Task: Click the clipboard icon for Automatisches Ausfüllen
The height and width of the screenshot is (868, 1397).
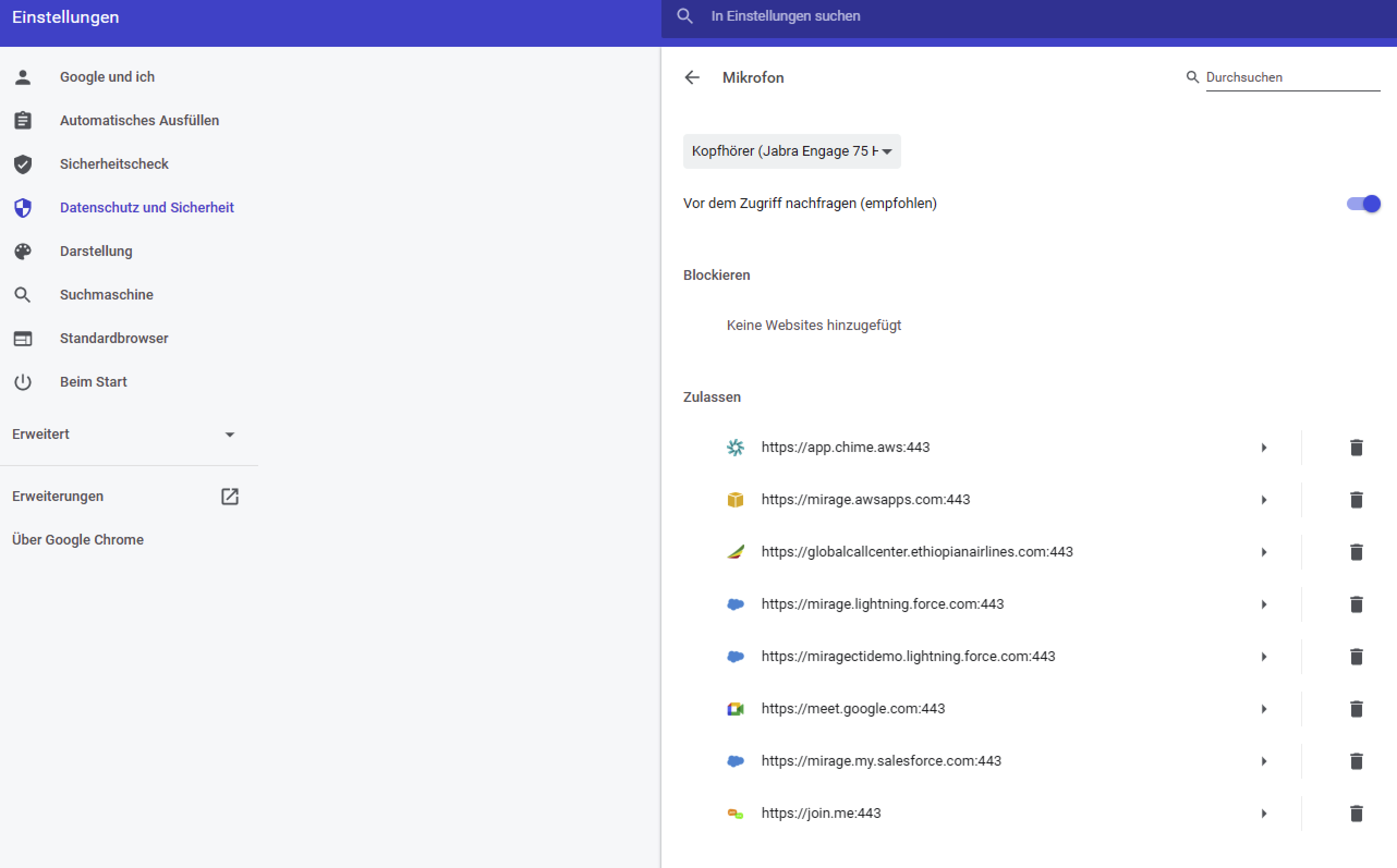Action: tap(23, 120)
